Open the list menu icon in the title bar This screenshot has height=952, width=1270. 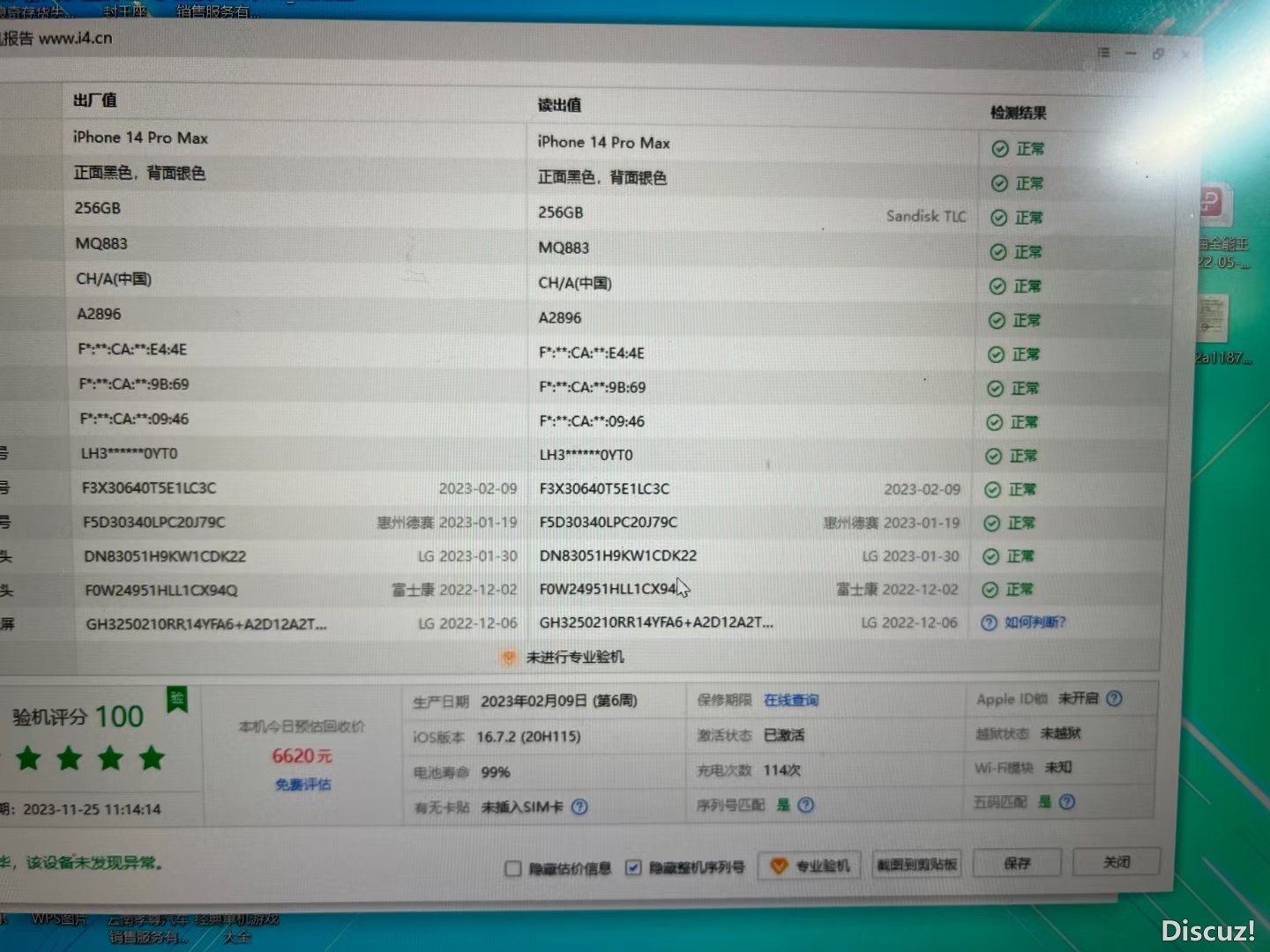pos(1103,53)
